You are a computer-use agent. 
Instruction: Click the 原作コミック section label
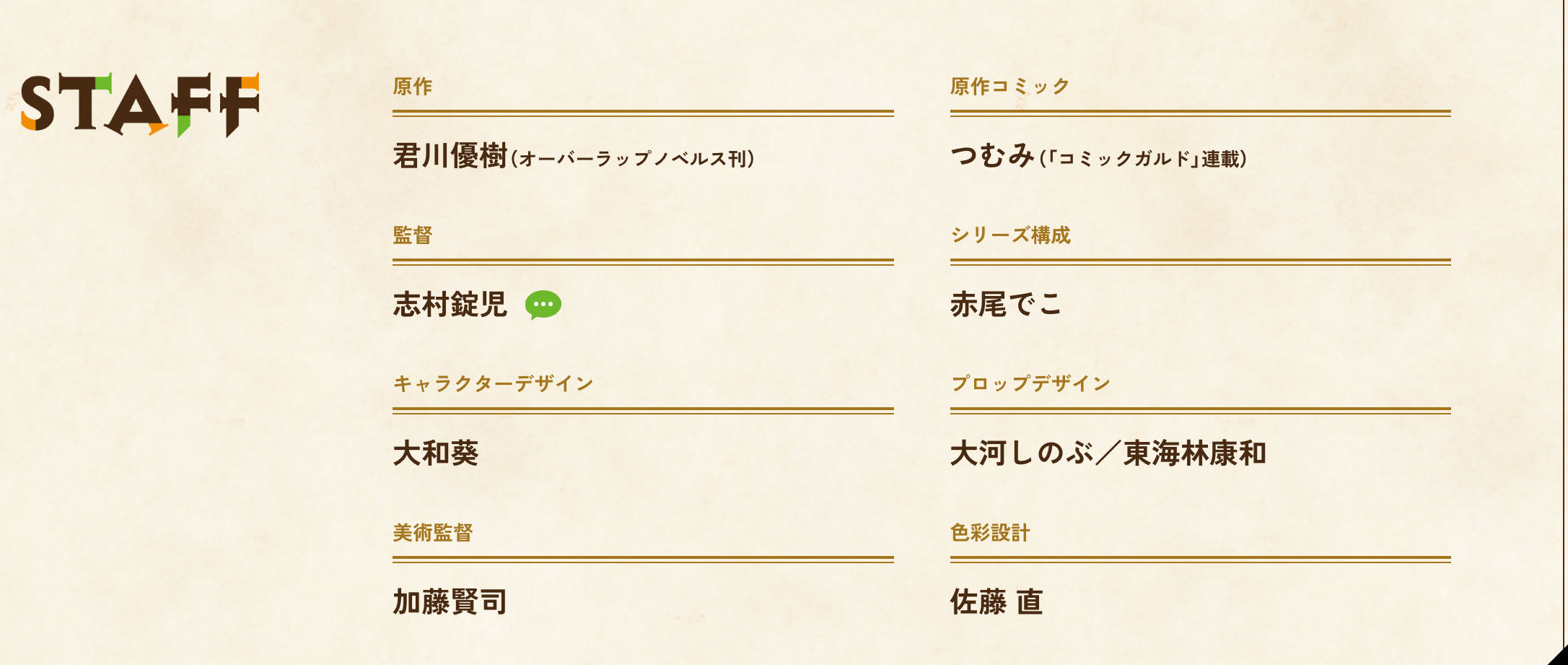pos(1010,87)
